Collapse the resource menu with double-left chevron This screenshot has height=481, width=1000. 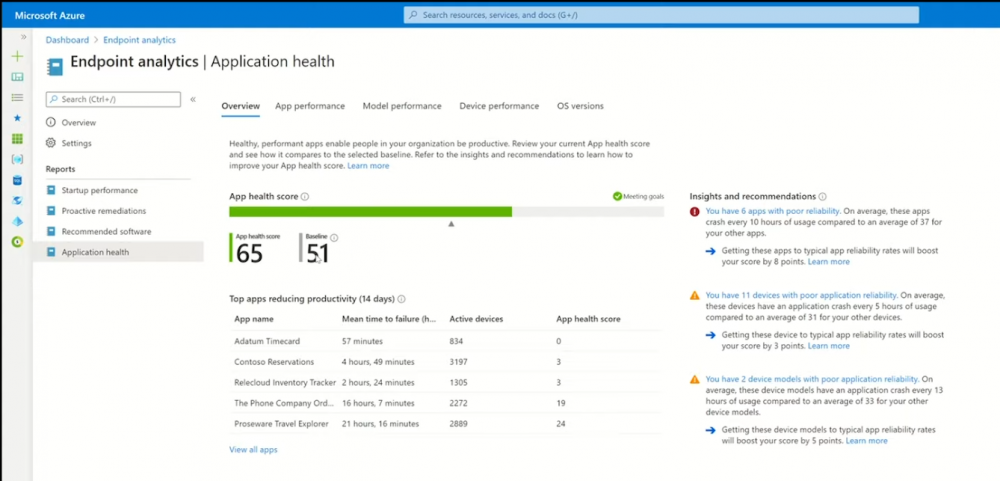coord(193,100)
